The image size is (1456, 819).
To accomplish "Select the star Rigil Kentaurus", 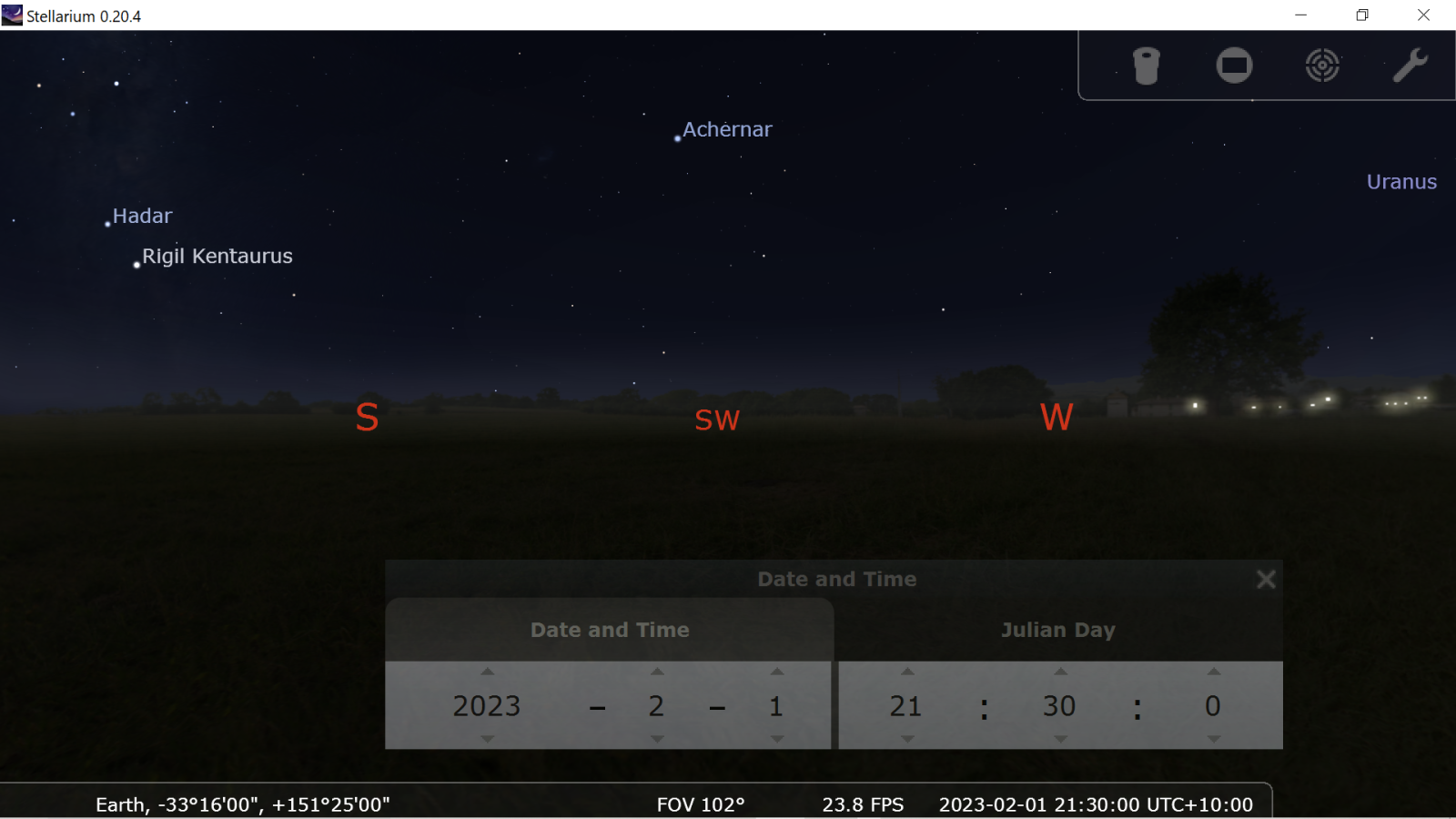I will click(137, 265).
